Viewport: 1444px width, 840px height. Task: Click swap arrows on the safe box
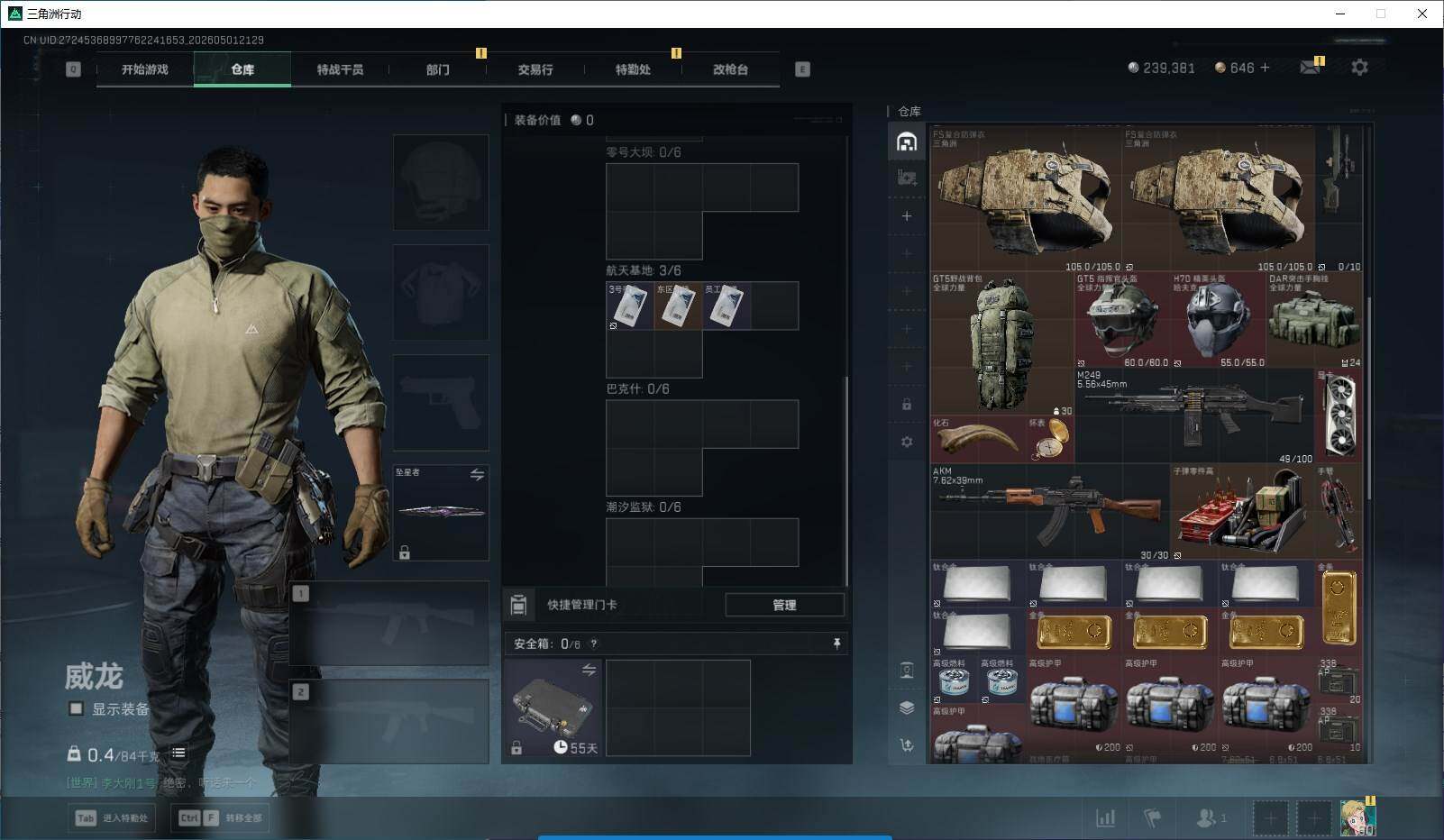tap(589, 670)
